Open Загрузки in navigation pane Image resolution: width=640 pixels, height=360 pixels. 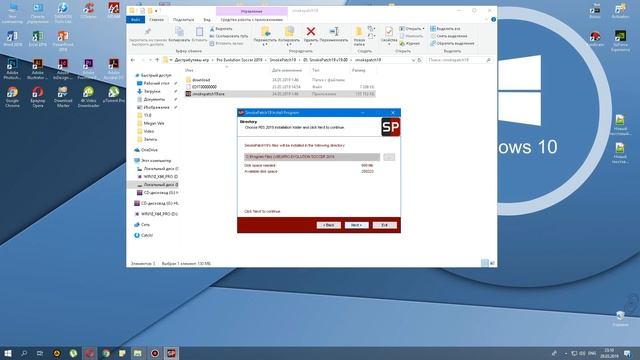152,91
